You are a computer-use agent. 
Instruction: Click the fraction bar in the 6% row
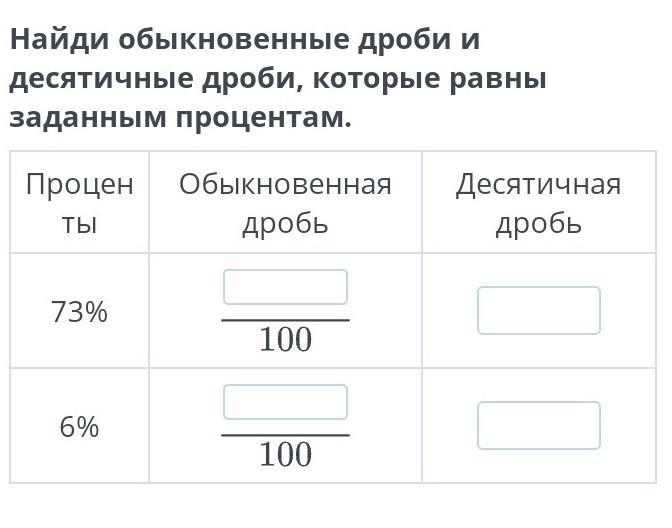(x=285, y=436)
